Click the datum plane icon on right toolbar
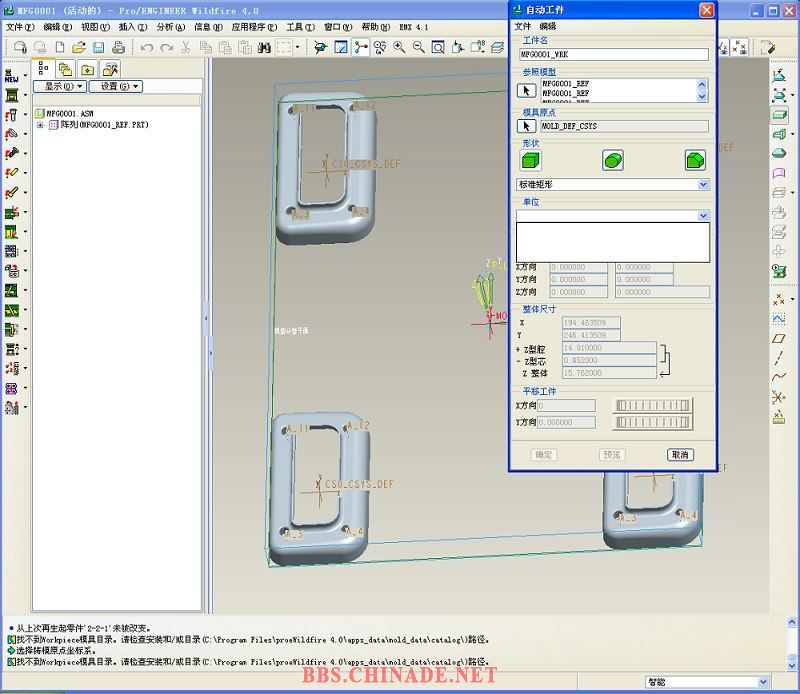The width and height of the screenshot is (800, 694). point(779,338)
